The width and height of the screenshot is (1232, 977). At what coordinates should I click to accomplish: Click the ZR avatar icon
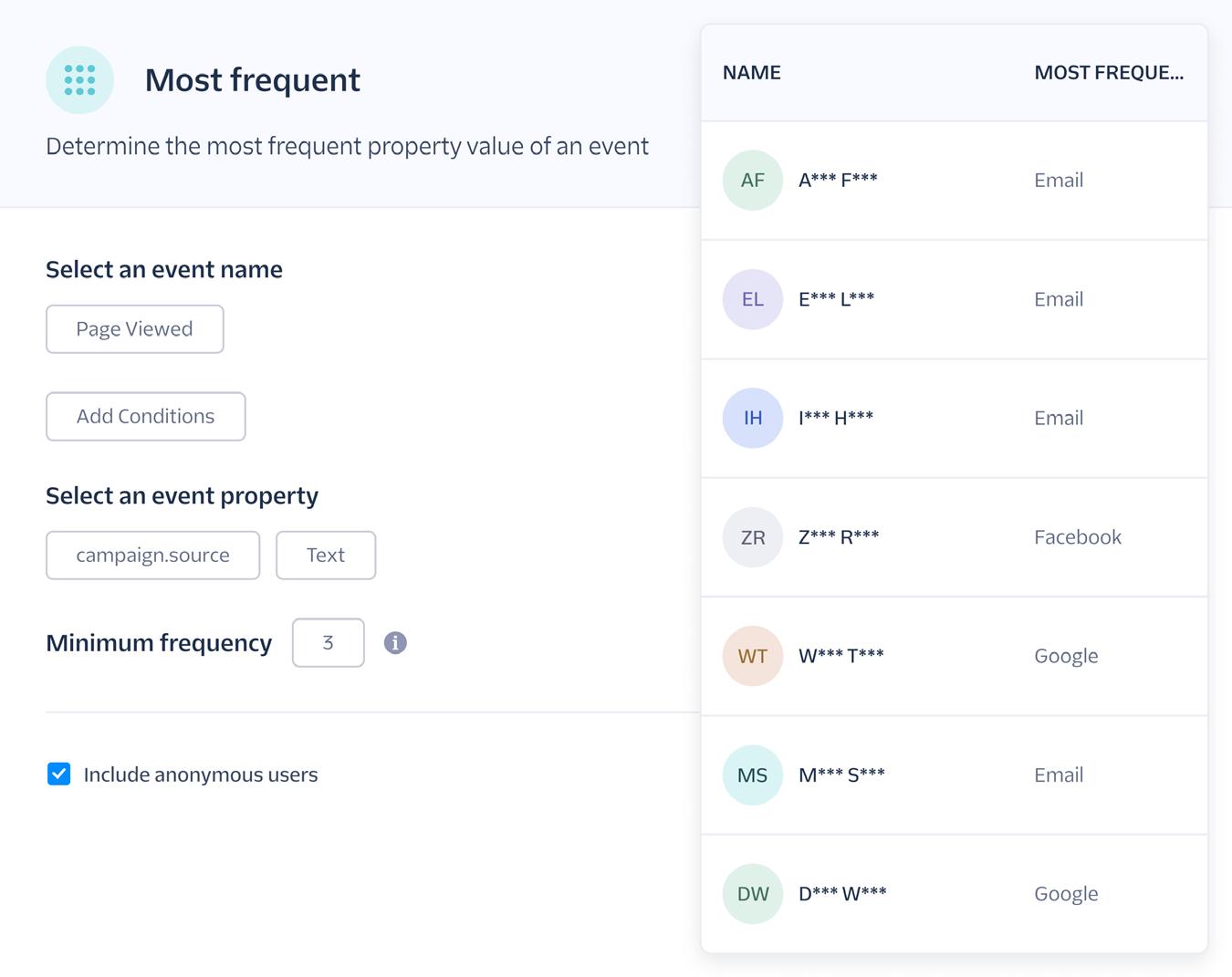tap(753, 537)
